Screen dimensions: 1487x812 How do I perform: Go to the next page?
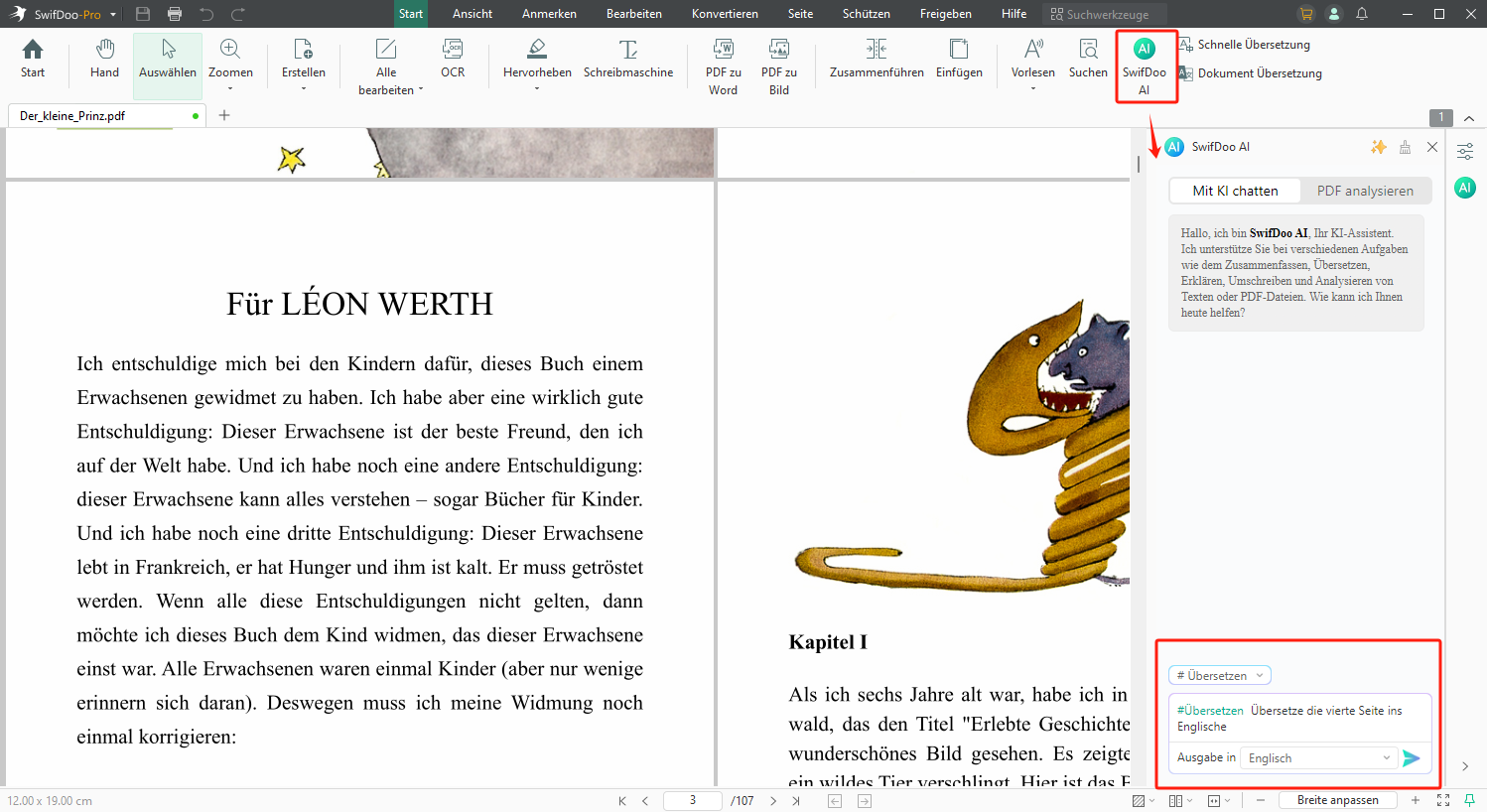[773, 801]
